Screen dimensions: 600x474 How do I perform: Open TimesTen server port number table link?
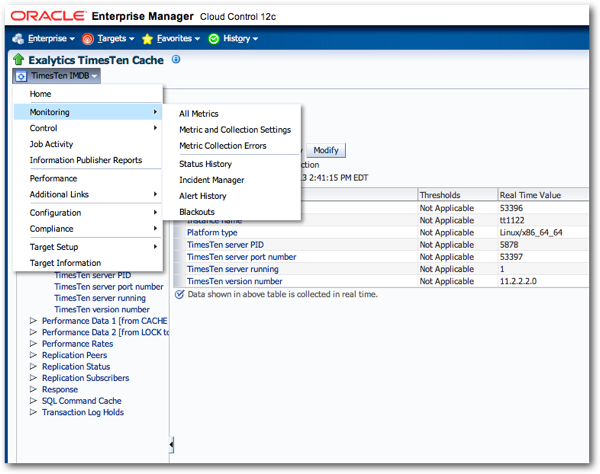coord(241,257)
